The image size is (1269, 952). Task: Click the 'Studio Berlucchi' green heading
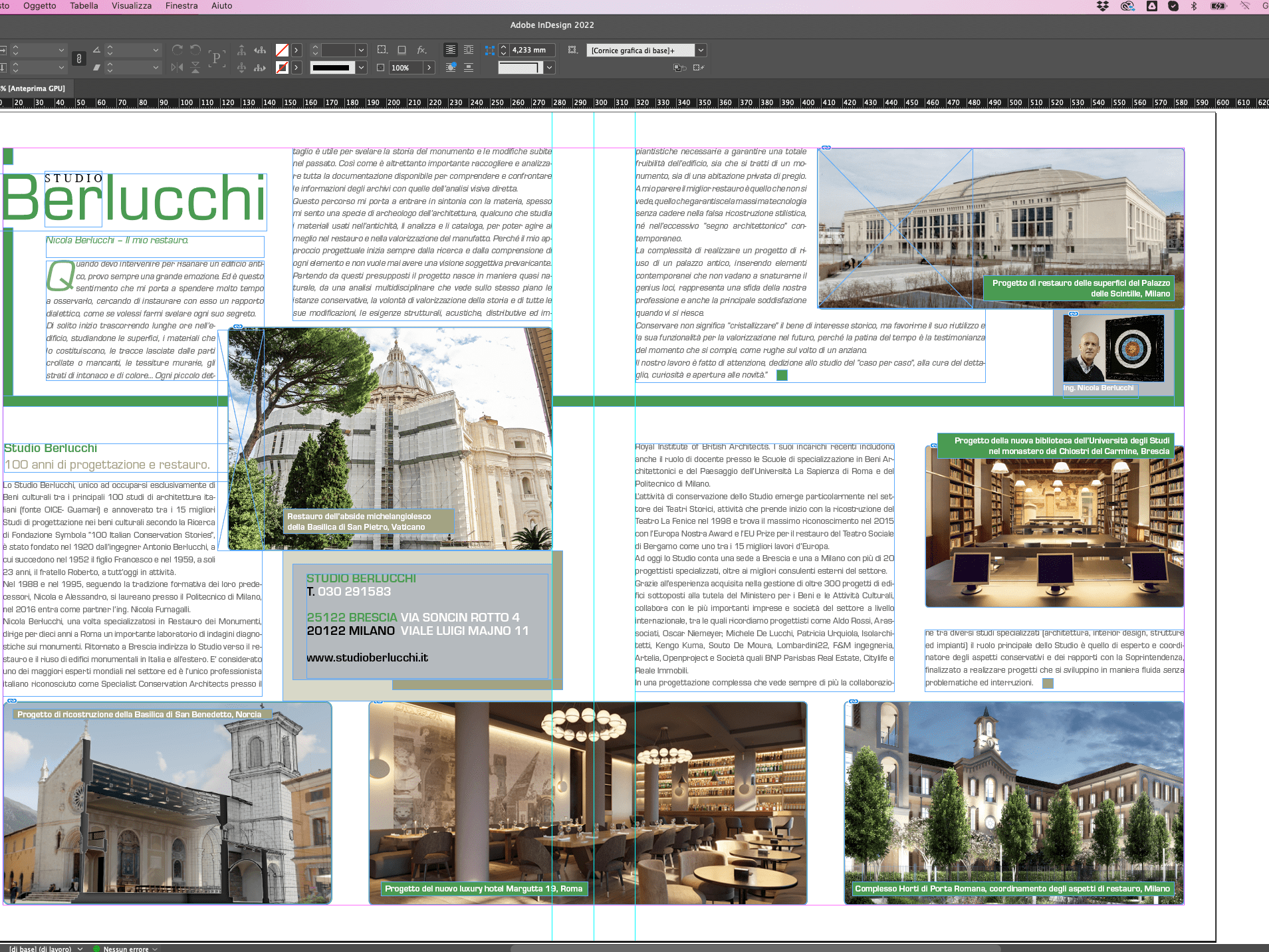point(51,448)
